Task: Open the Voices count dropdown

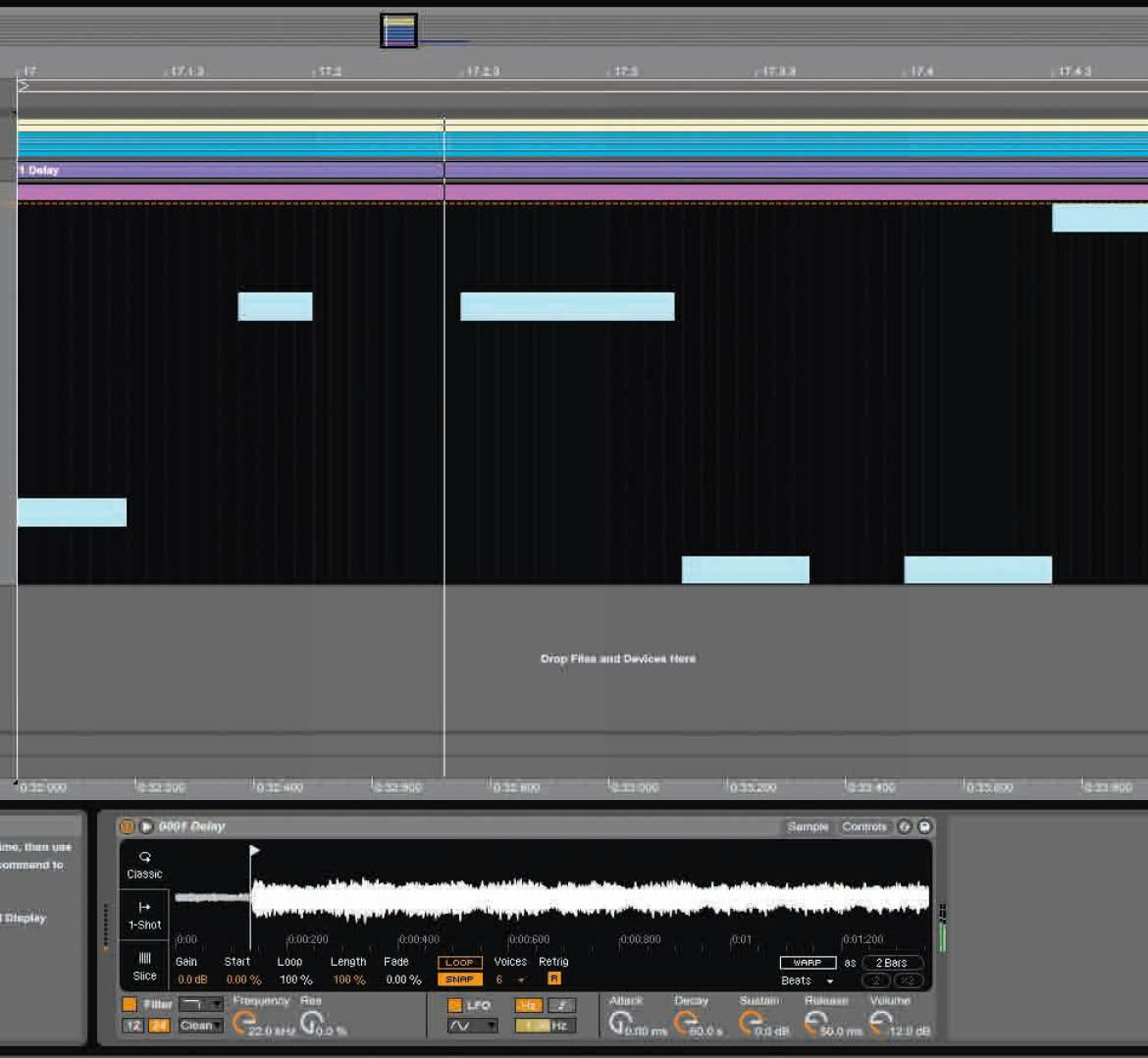Action: point(511,979)
